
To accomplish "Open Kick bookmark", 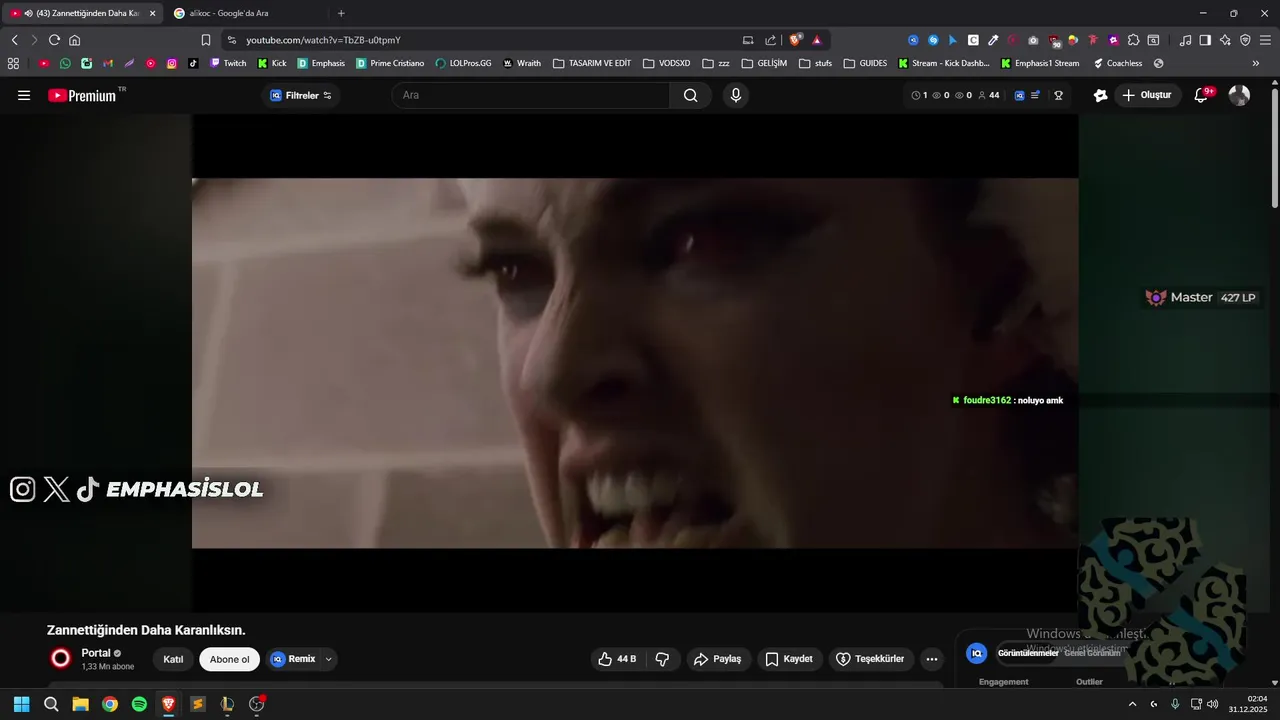I will 272,63.
